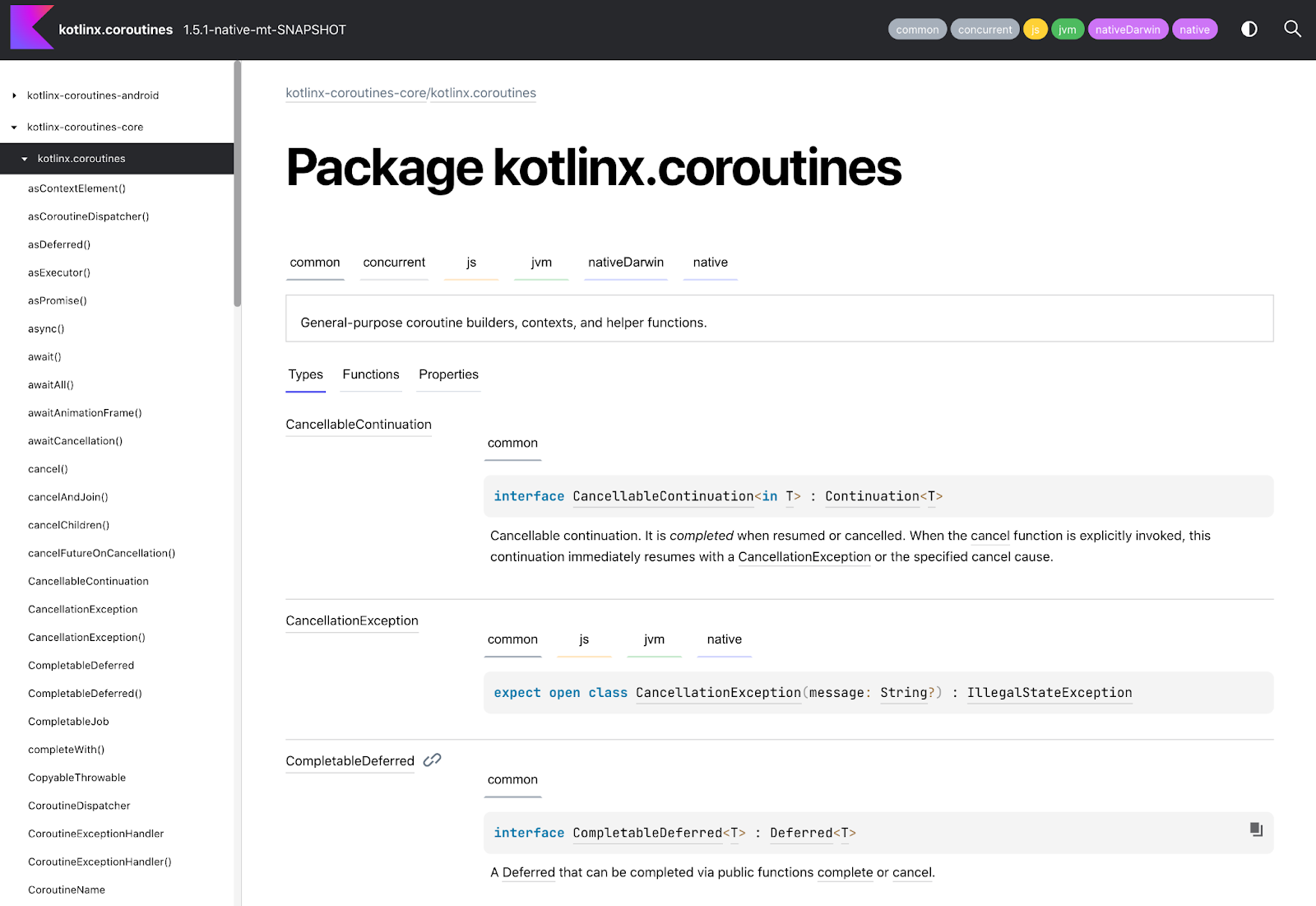Copy the CompletableDeferred code snippet
Image resolution: width=1316 pixels, height=906 pixels.
(1256, 829)
